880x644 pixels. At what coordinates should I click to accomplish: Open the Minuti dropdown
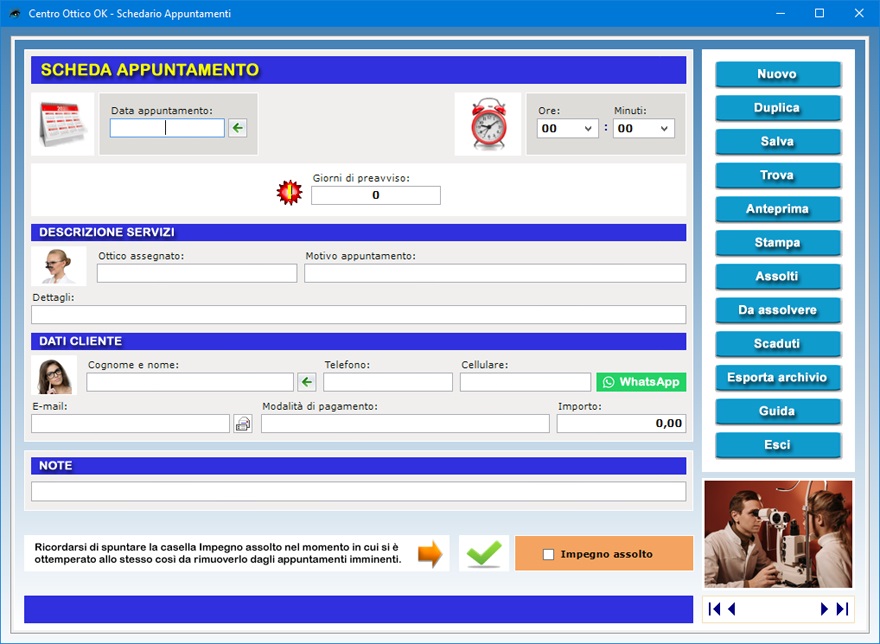tap(644, 129)
